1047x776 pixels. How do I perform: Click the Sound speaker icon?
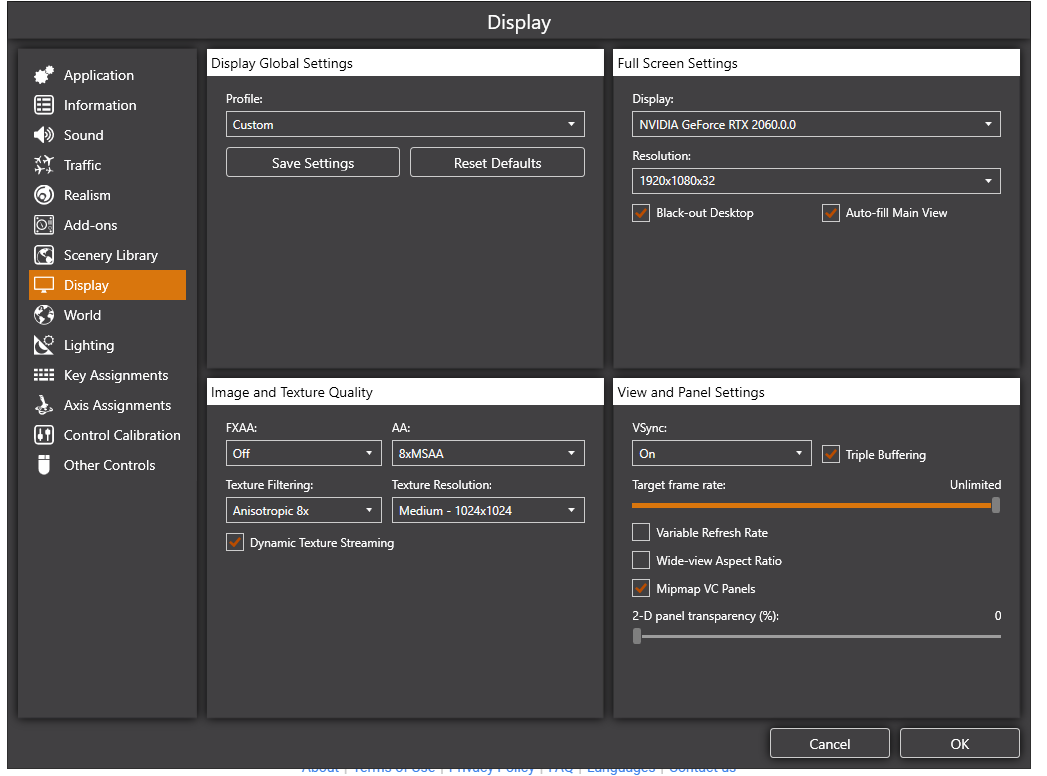click(x=44, y=135)
